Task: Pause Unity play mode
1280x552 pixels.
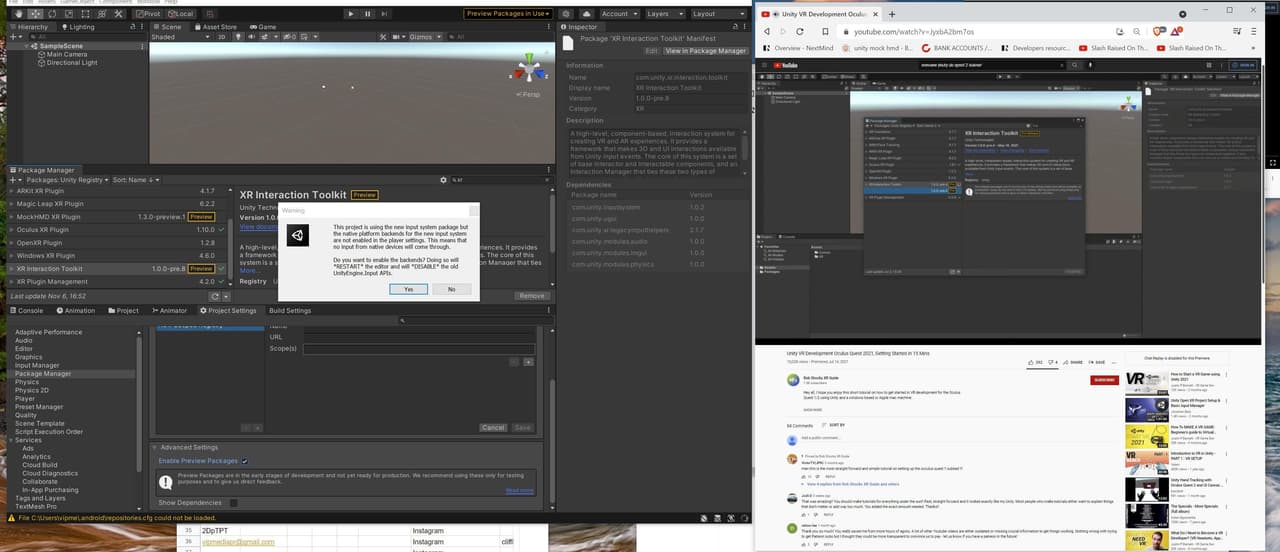Action: pyautogui.click(x=368, y=14)
